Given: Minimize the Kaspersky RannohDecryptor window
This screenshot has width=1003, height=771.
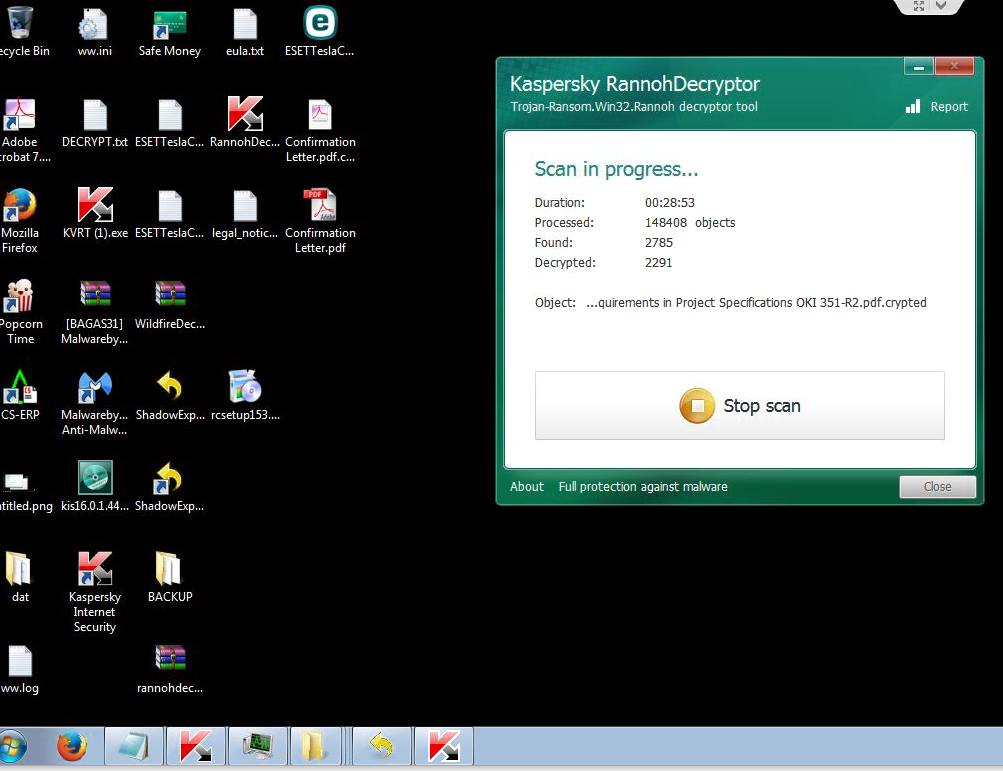Looking at the screenshot, I should [x=919, y=66].
